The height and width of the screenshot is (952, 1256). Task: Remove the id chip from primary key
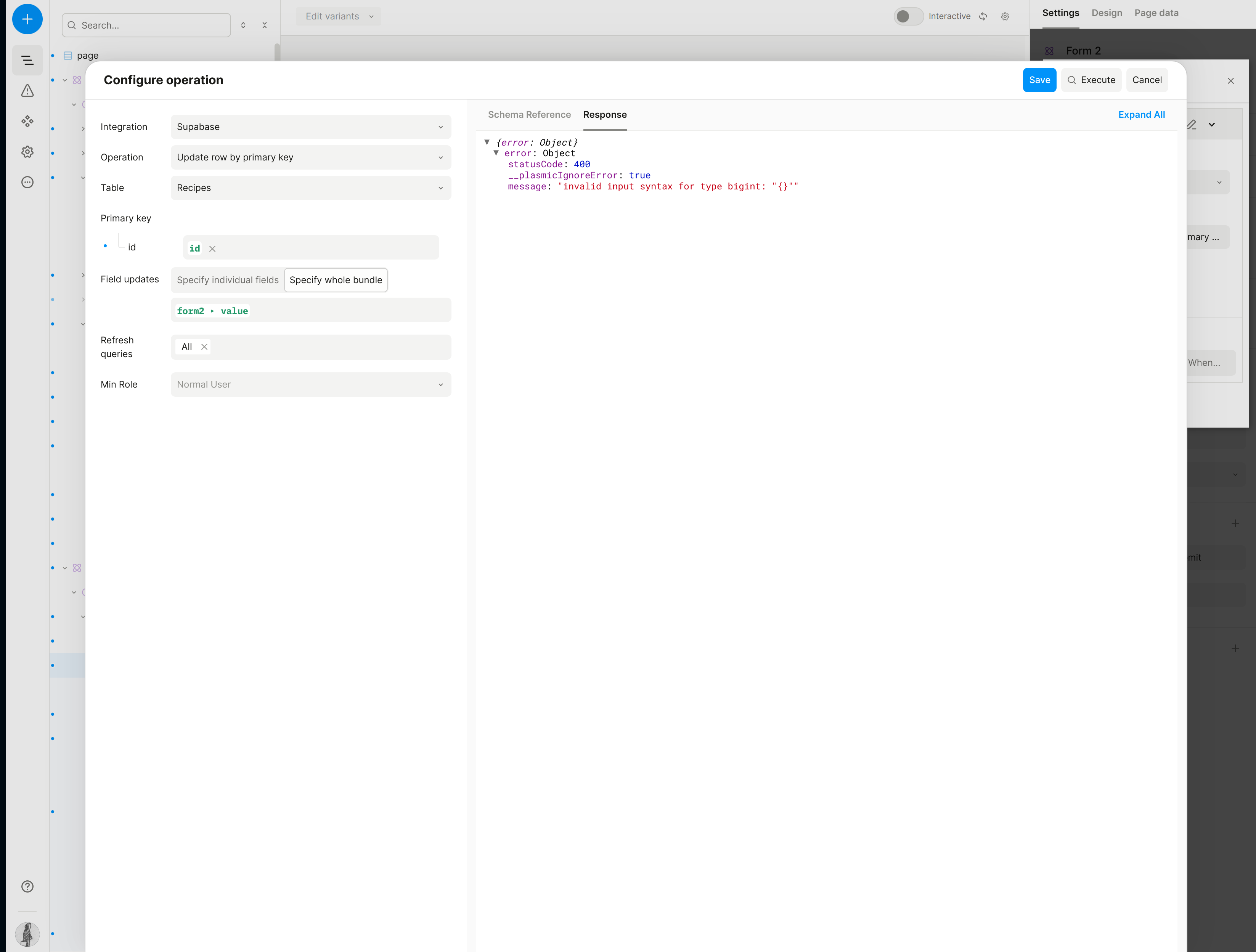click(212, 248)
